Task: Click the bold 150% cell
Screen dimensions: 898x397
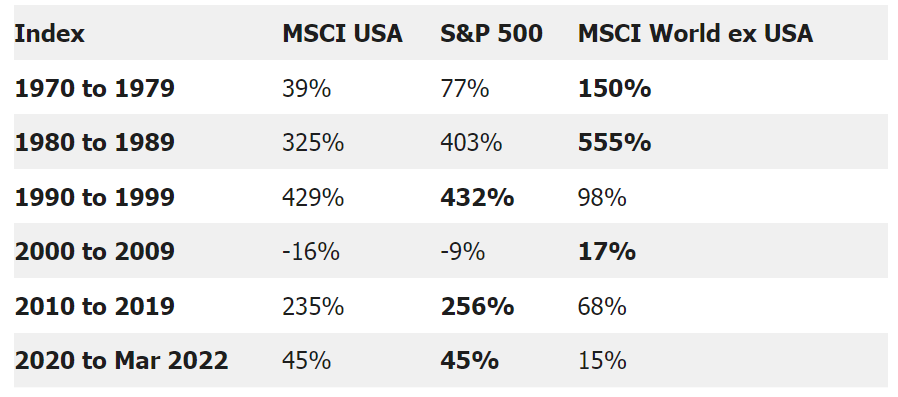Action: [x=615, y=88]
